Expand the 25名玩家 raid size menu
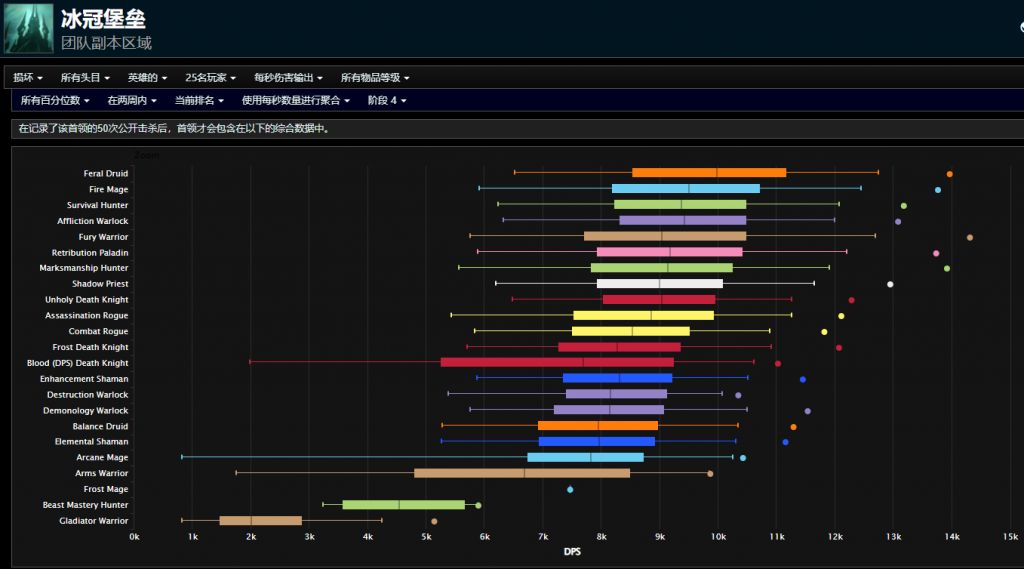The image size is (1024, 569). click(212, 78)
